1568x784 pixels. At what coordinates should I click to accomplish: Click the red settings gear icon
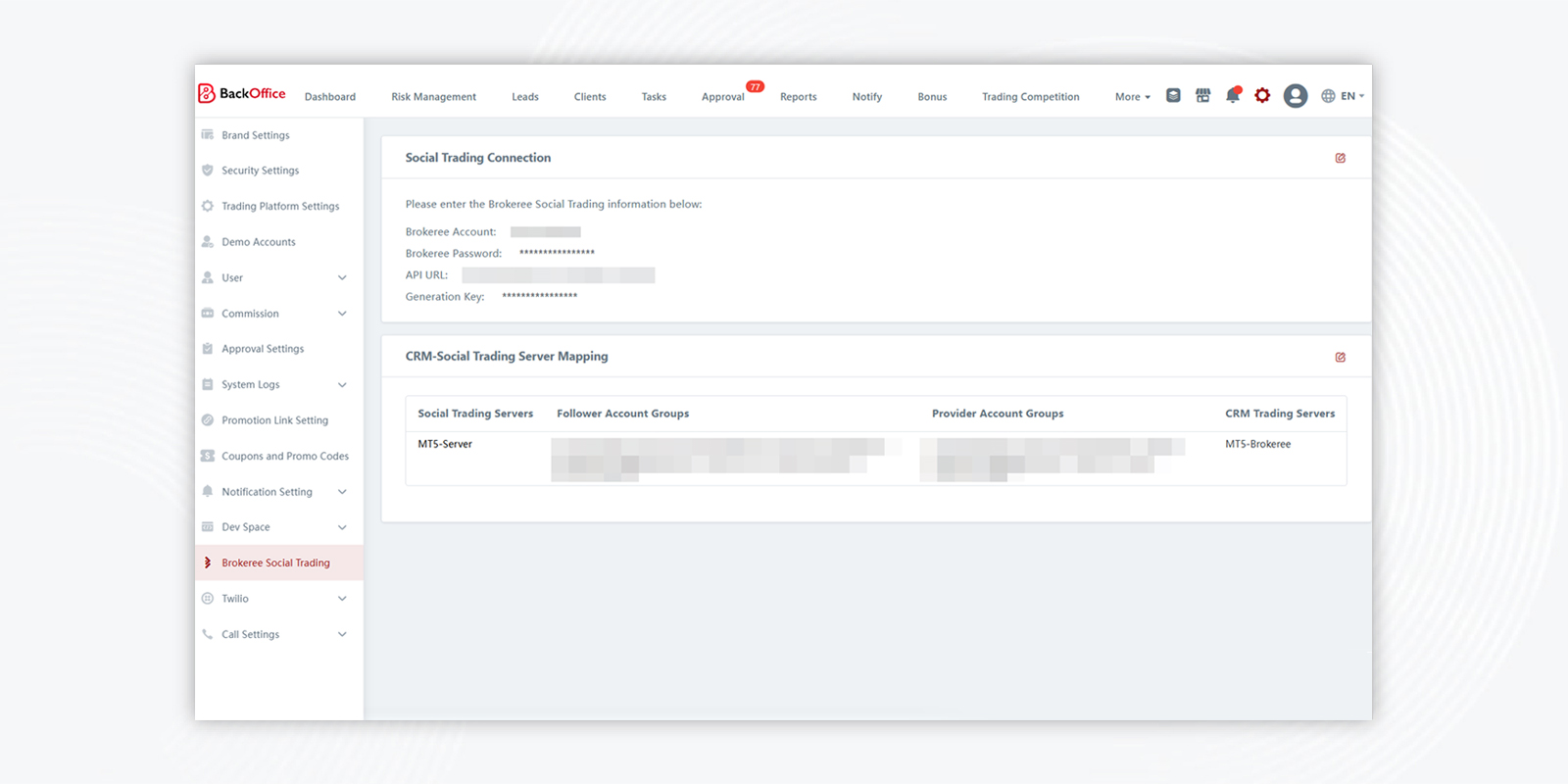point(1262,95)
